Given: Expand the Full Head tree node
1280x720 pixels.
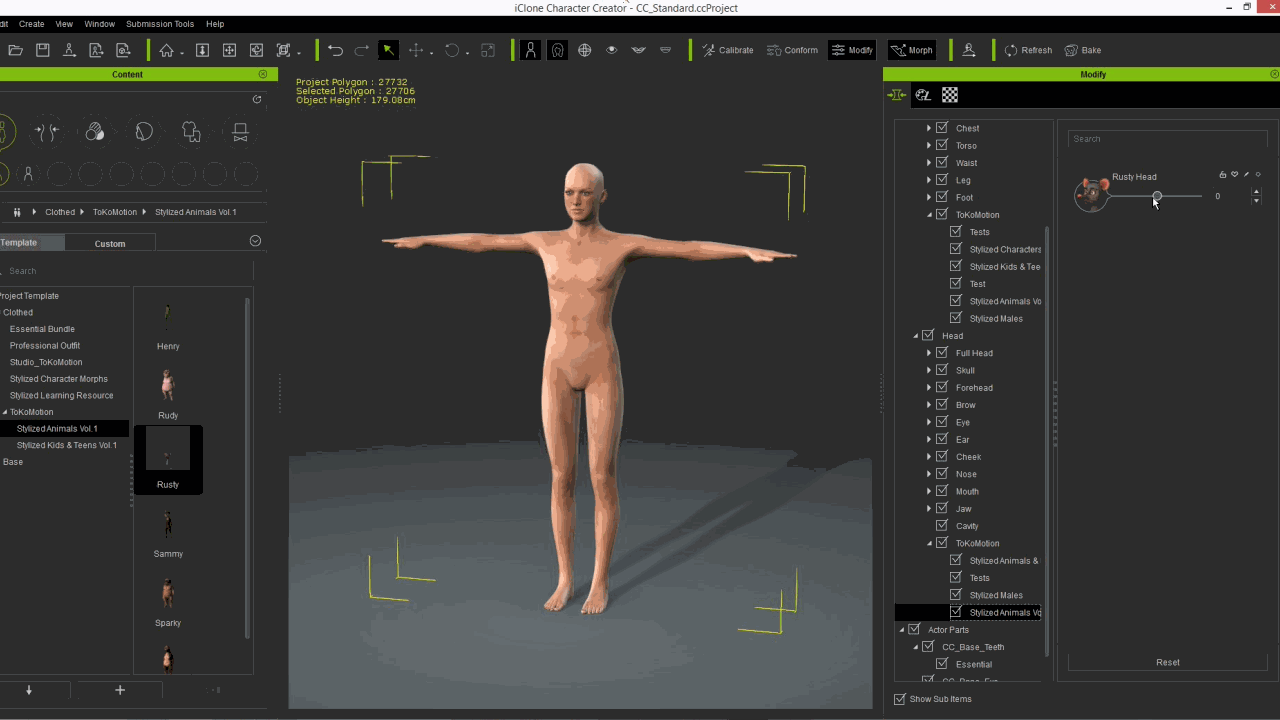Looking at the screenshot, I should click(x=929, y=353).
